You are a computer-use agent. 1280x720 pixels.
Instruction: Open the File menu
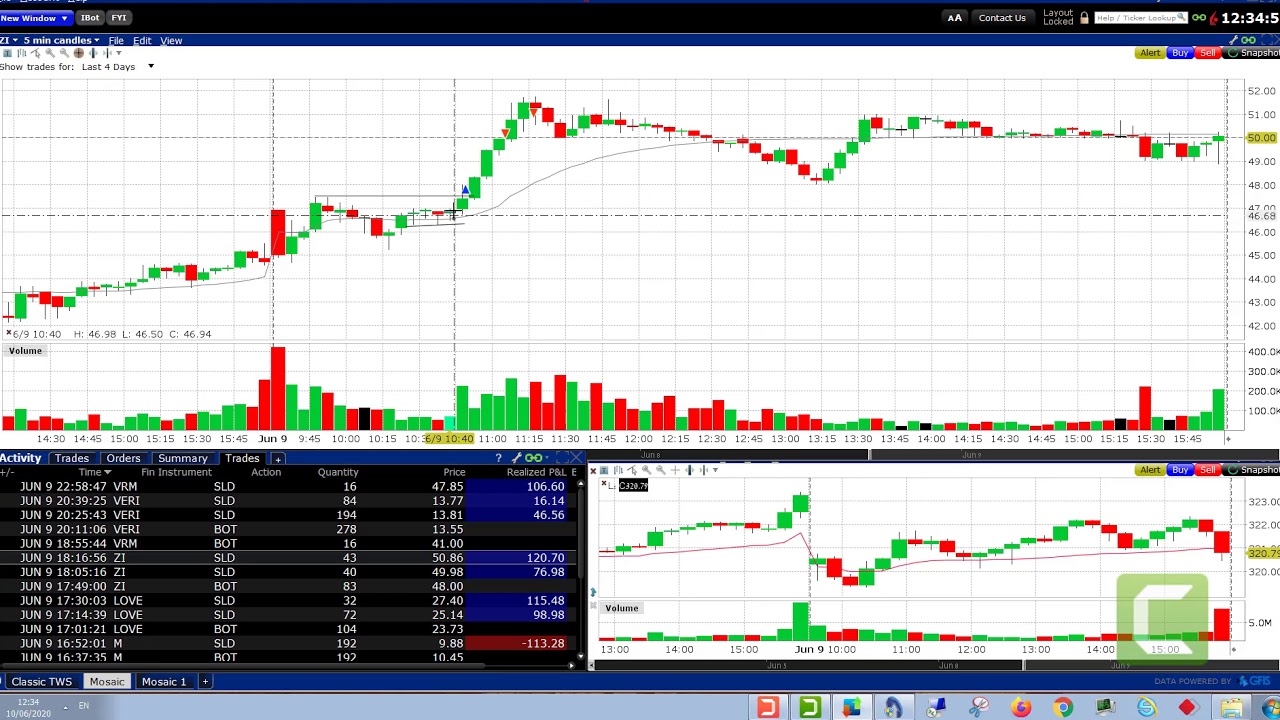pos(116,41)
